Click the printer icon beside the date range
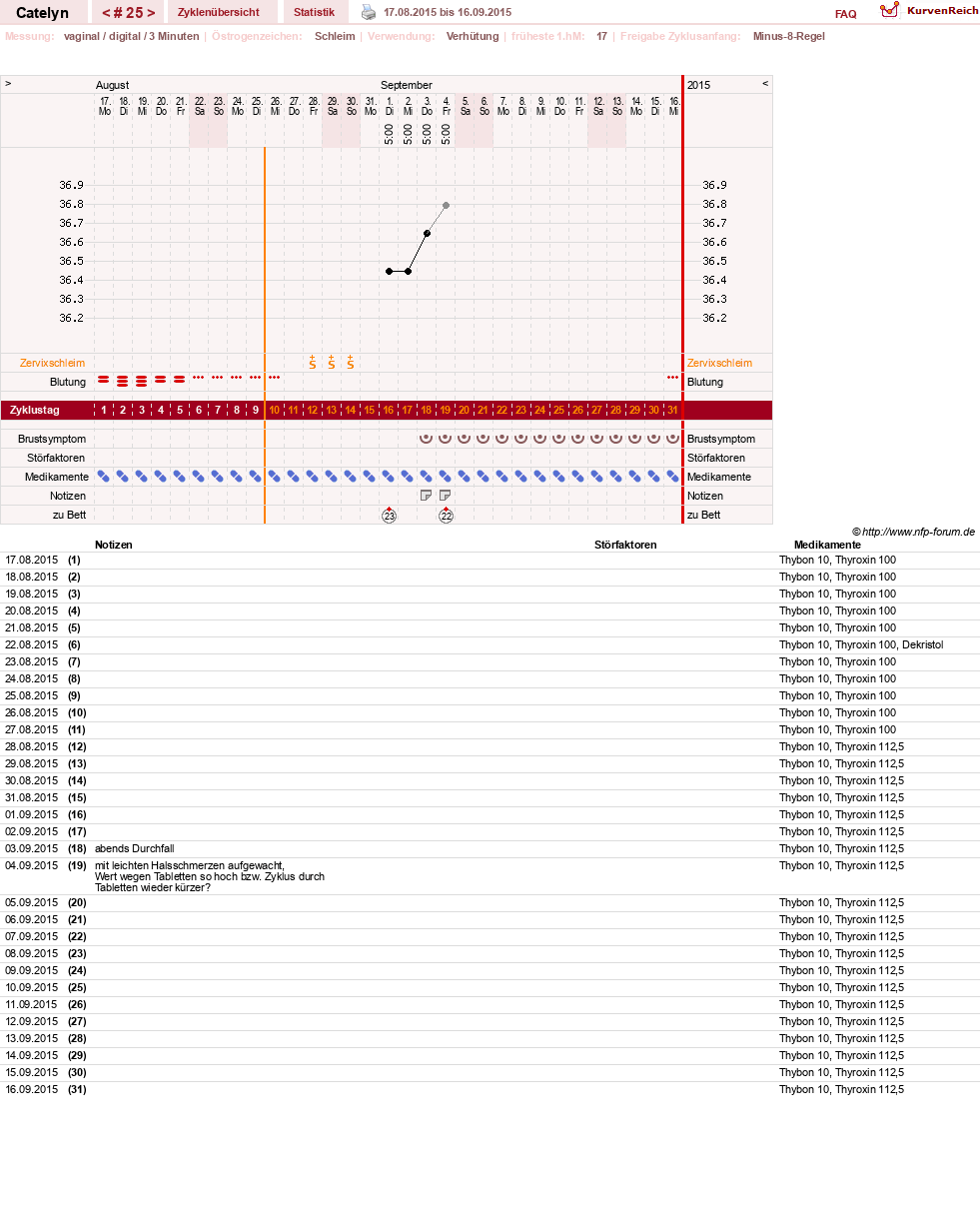Viewport: 980px width, 1212px height. coord(369,12)
